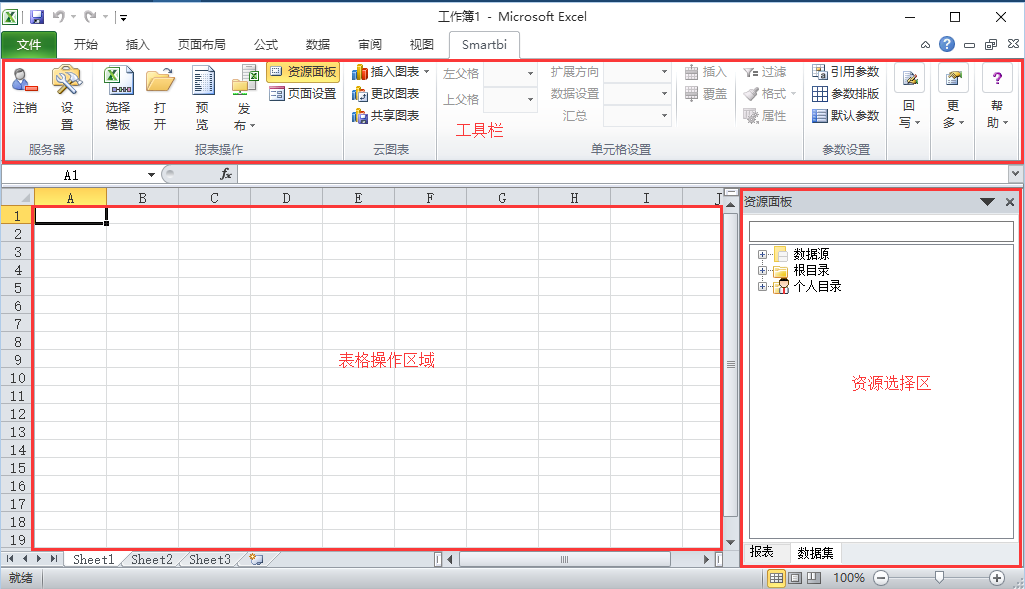1025x589 pixels.
Task: Click 更改图表 change chart
Action: click(x=386, y=94)
